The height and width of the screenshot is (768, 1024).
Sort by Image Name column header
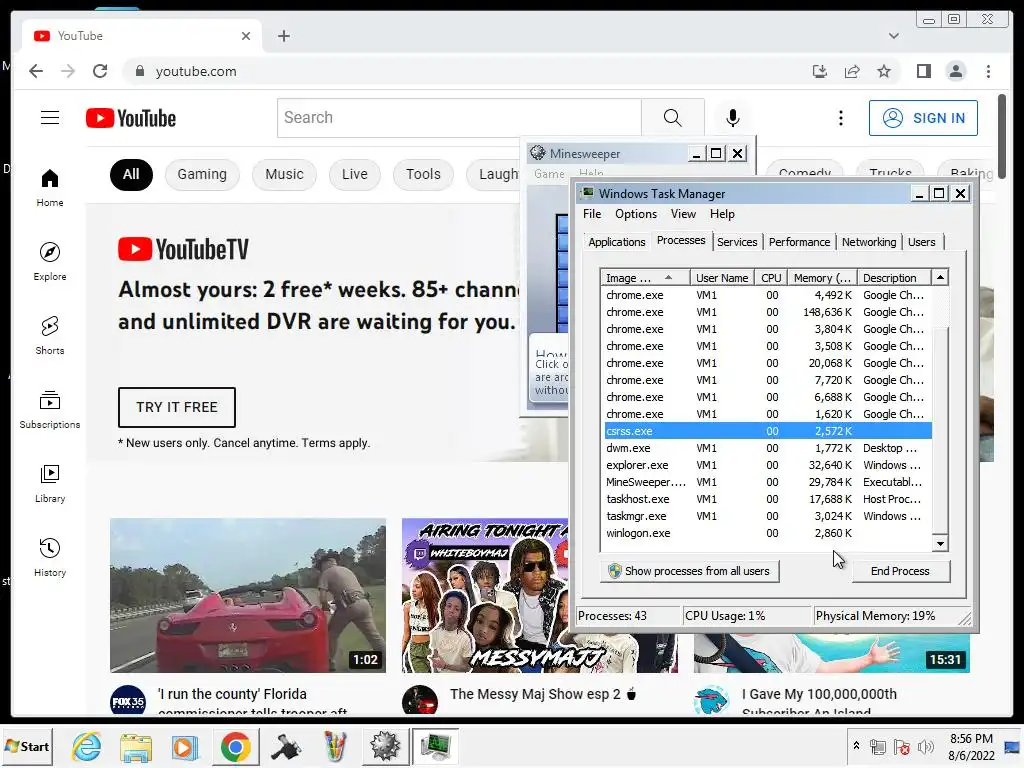click(x=645, y=278)
